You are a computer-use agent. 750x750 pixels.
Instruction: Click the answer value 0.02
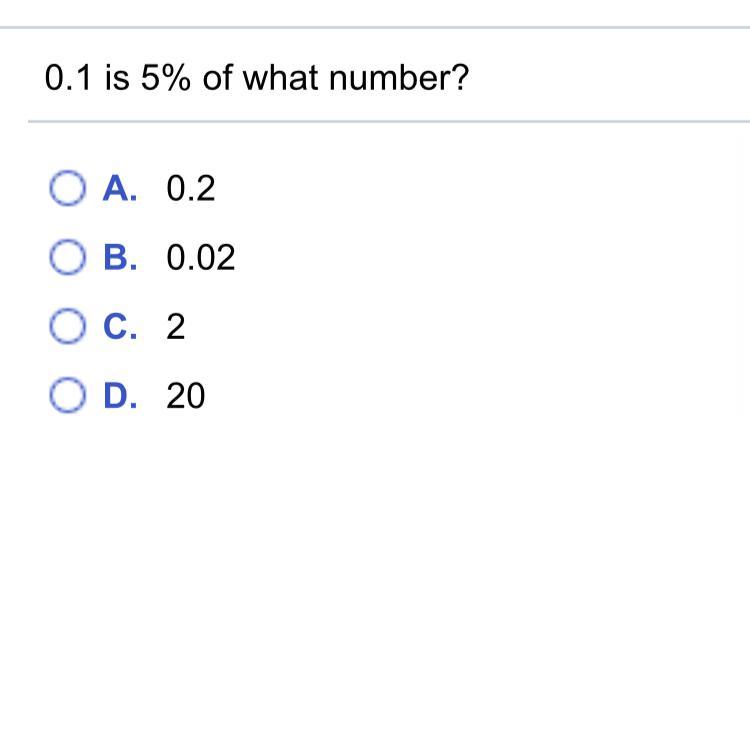point(201,258)
